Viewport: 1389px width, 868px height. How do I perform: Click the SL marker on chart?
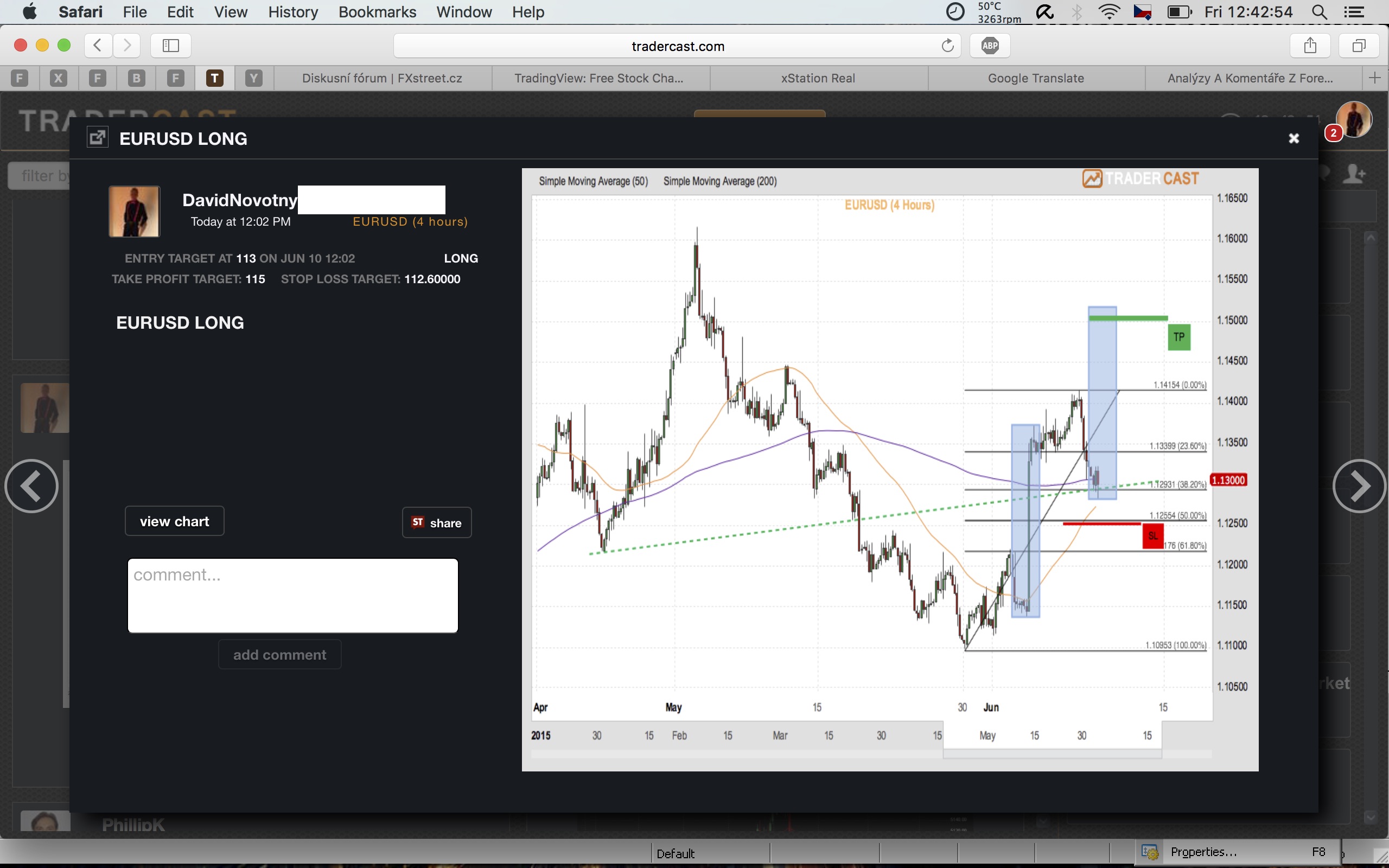tap(1152, 535)
